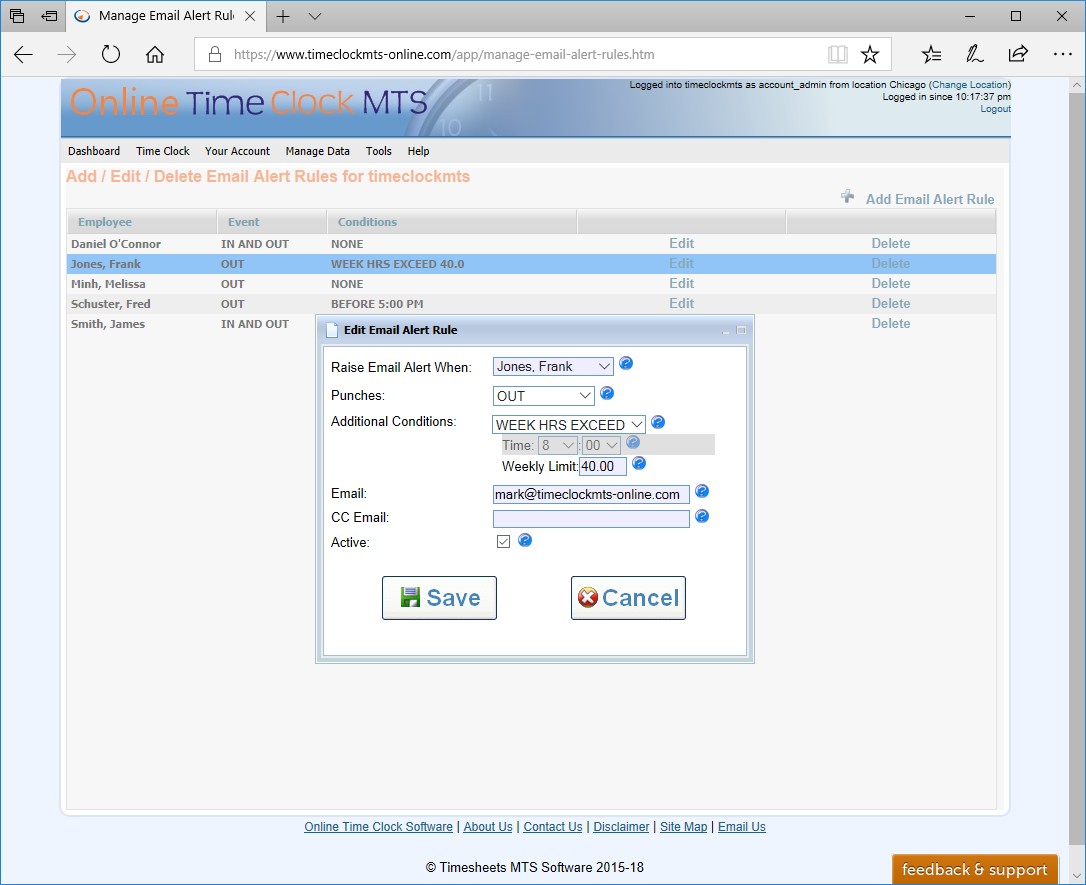
Task: Open the Time Clock menu
Action: click(163, 151)
